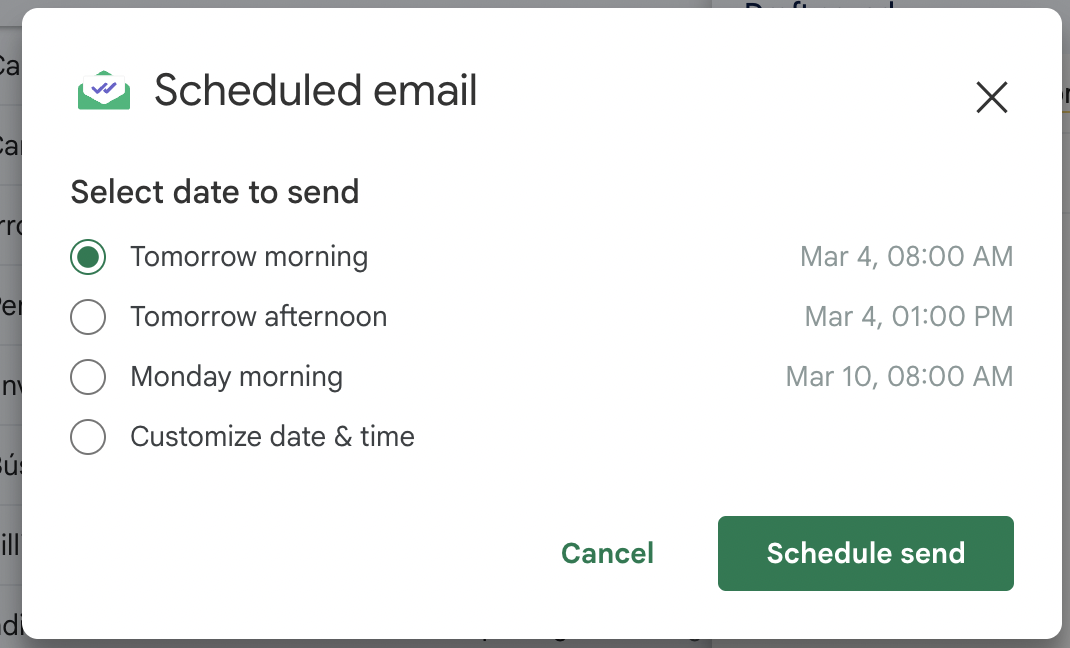The image size is (1070, 648).
Task: Enable the Customize date & time radio
Action: tap(88, 437)
